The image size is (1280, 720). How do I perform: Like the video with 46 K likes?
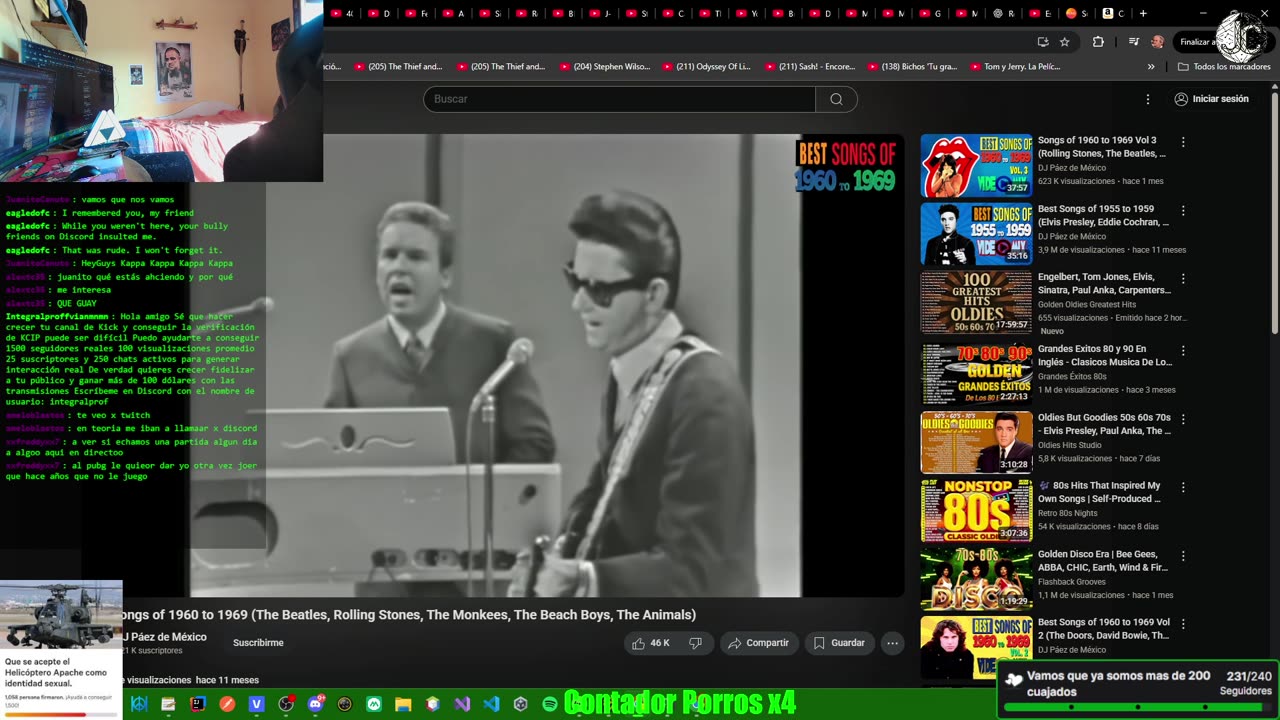pyautogui.click(x=650, y=643)
